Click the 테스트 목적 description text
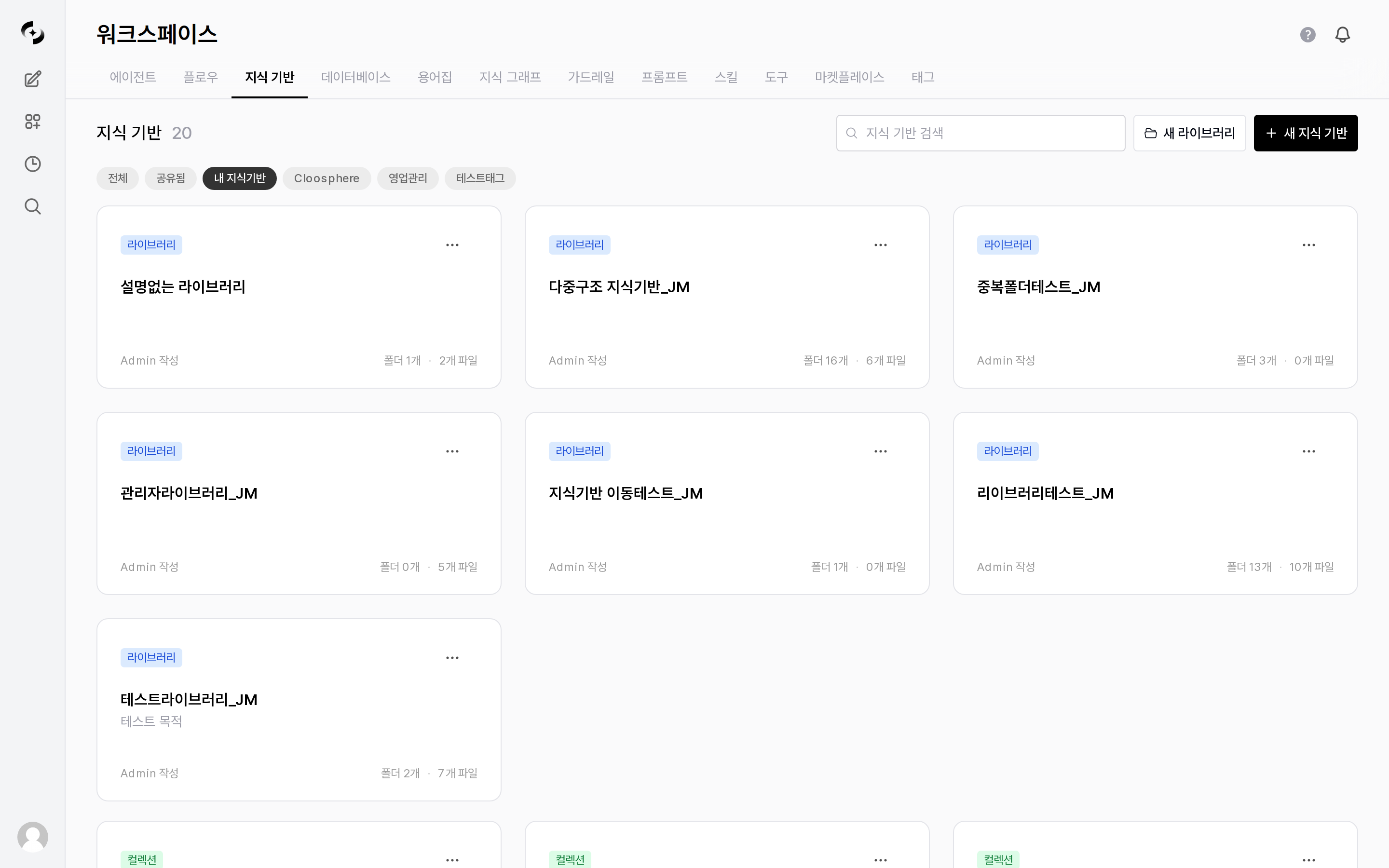 tap(151, 721)
